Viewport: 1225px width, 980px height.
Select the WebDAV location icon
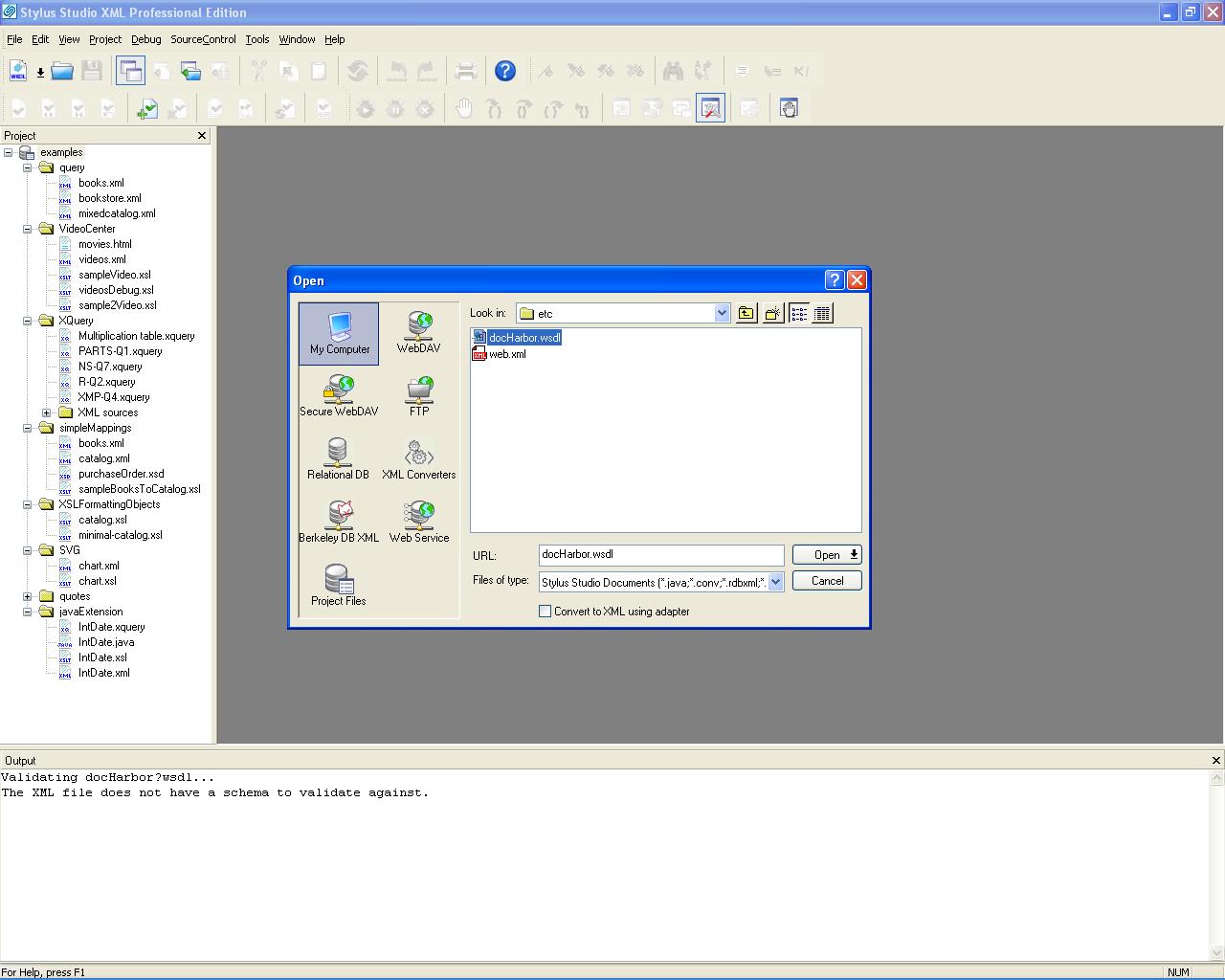tap(418, 332)
